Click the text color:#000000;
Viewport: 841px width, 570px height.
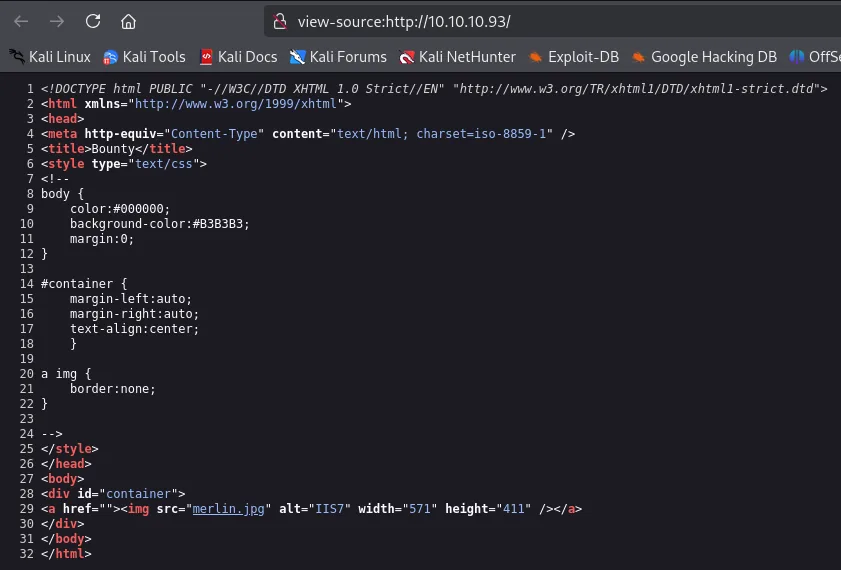pyautogui.click(x=120, y=209)
